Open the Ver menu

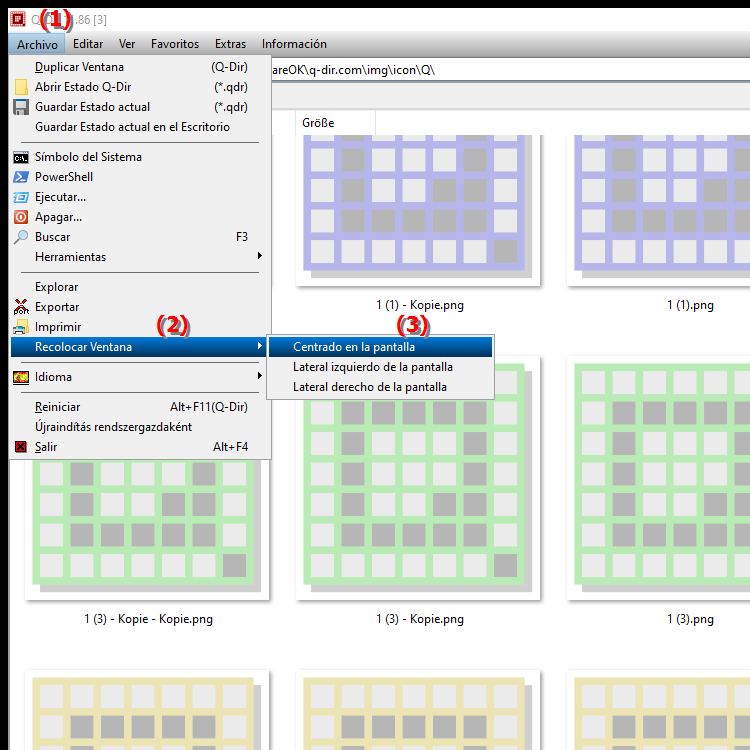coord(127,44)
